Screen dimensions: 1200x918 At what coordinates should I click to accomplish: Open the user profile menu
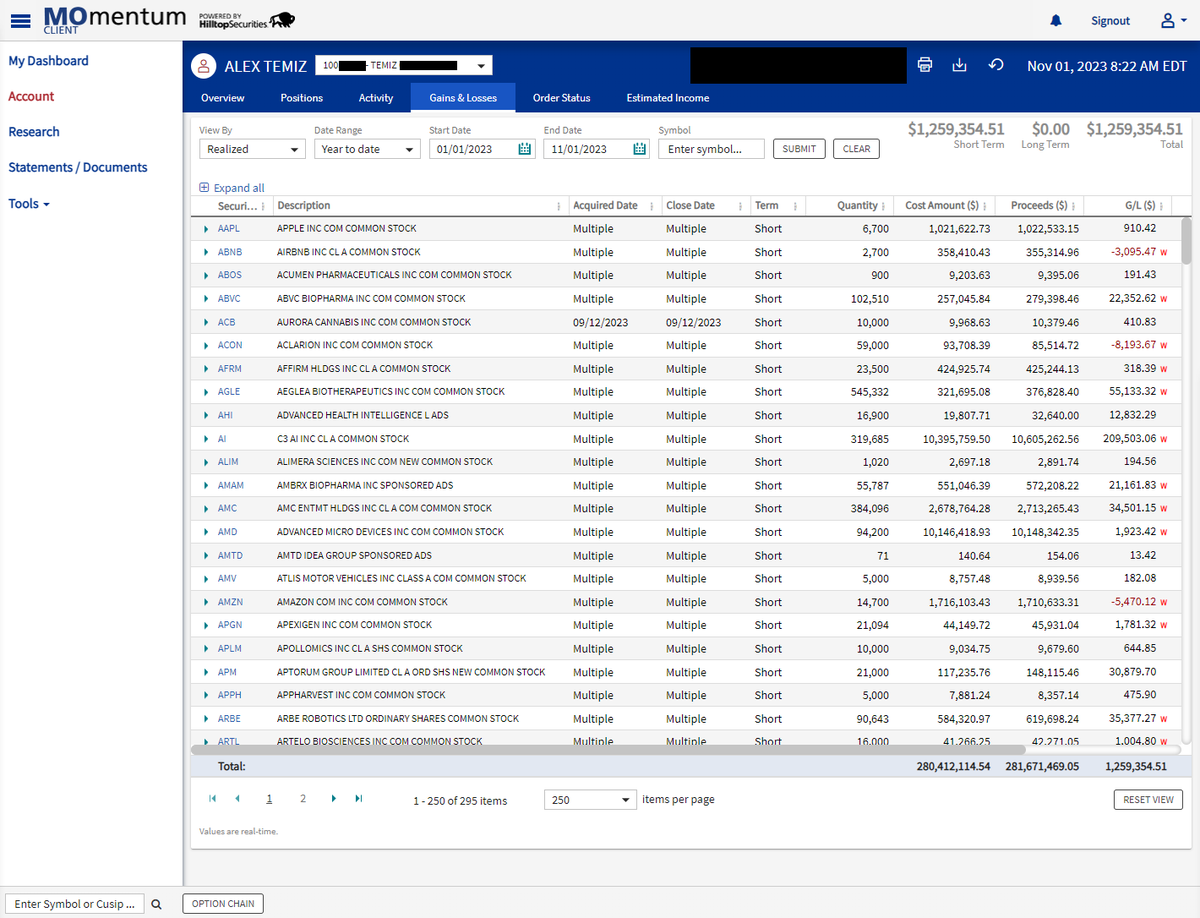tap(1172, 20)
